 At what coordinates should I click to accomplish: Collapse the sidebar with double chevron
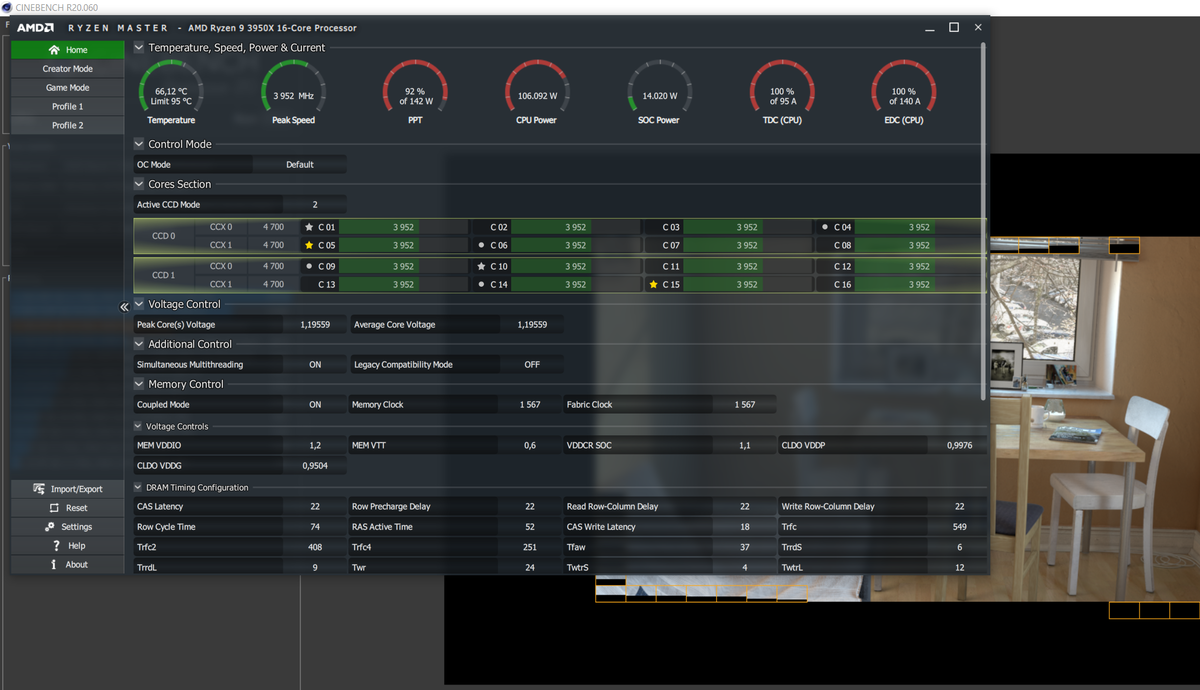(x=124, y=307)
